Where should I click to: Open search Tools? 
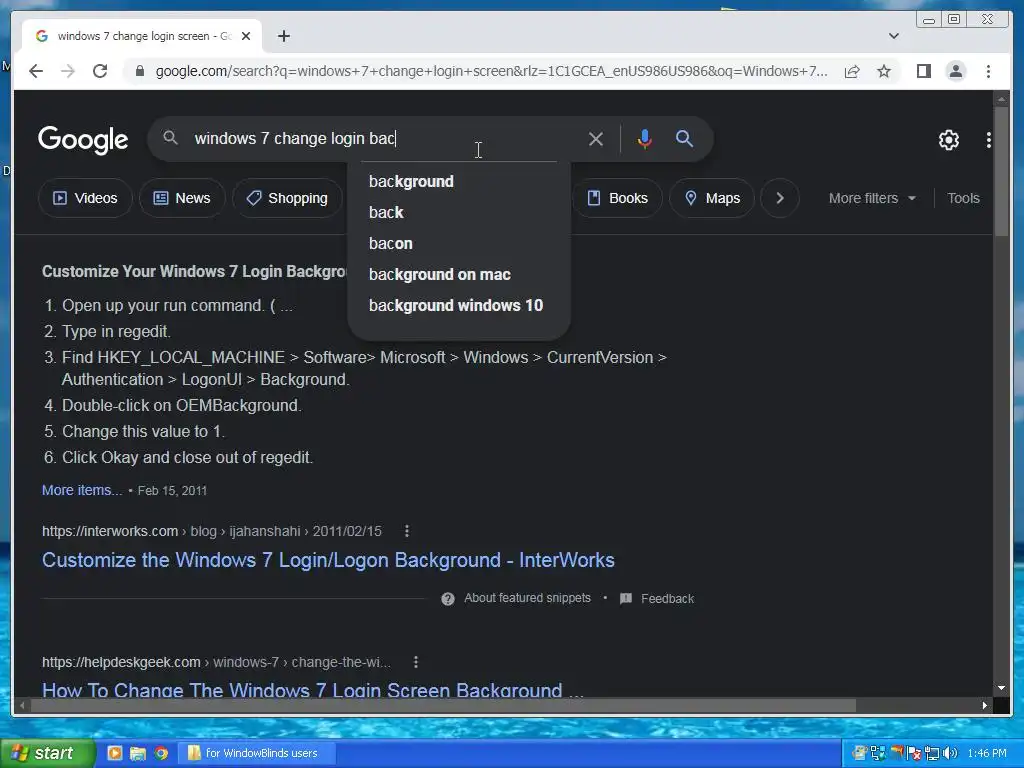click(x=963, y=198)
